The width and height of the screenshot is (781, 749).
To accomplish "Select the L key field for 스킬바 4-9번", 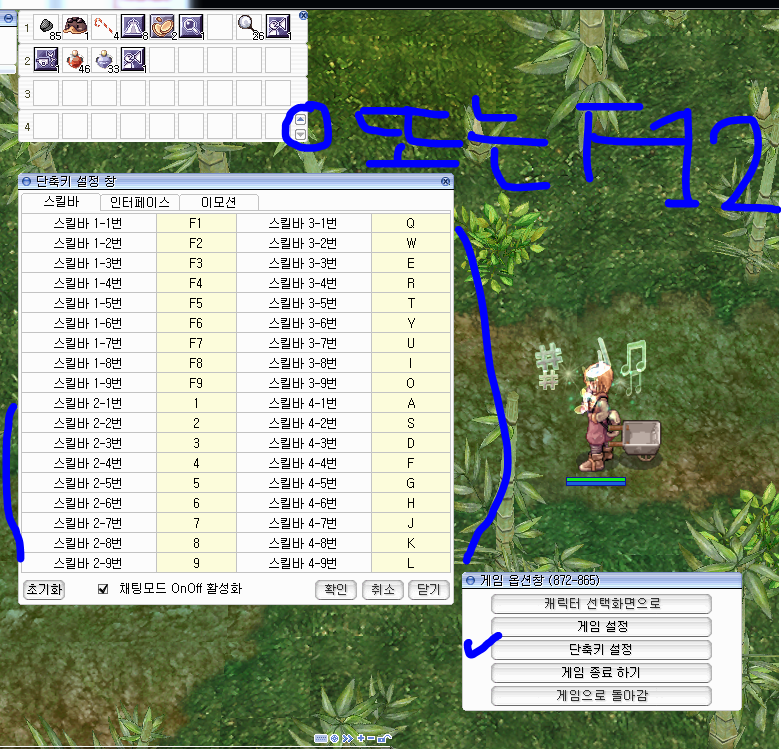I will [x=411, y=563].
